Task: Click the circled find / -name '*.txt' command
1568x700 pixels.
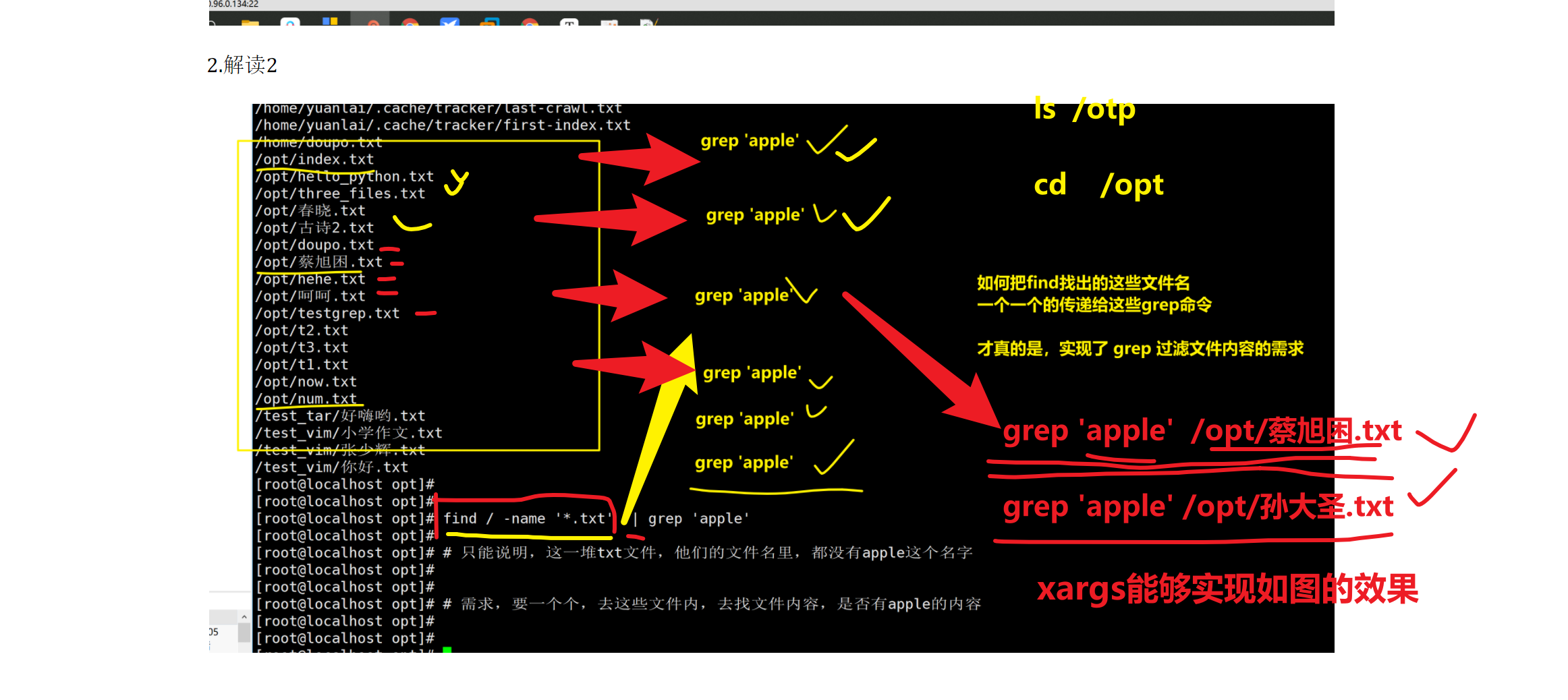Action: (527, 519)
